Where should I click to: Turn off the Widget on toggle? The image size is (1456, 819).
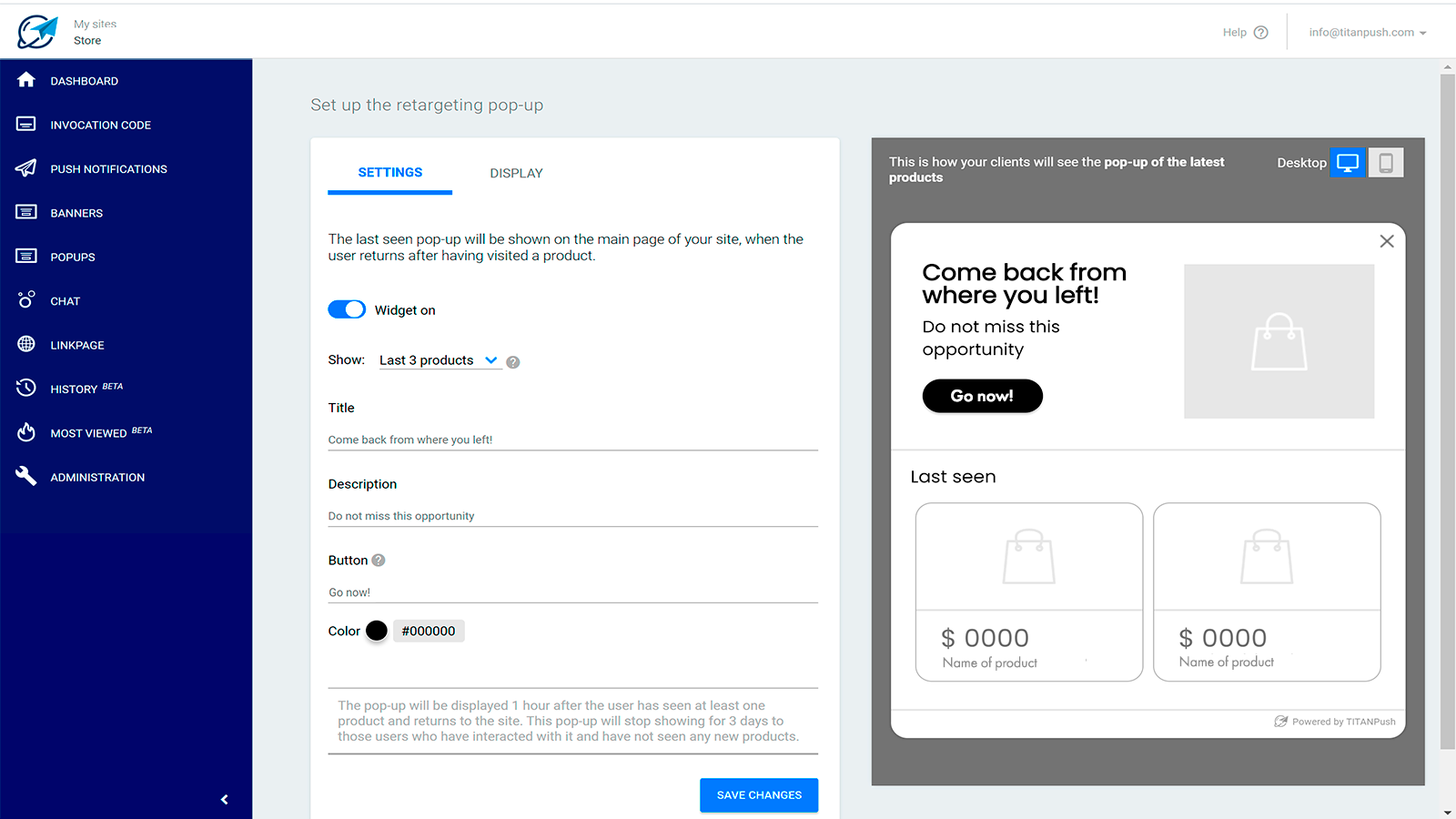347,309
